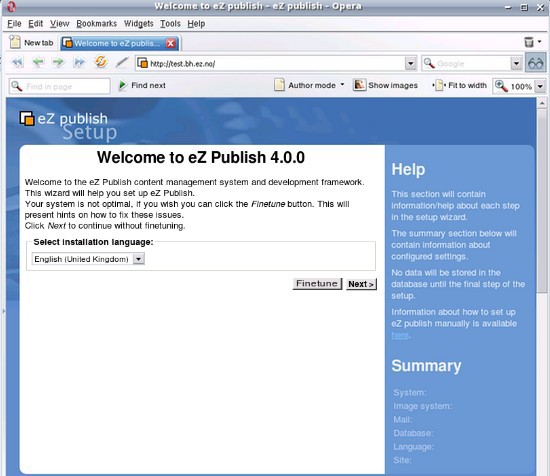The height and width of the screenshot is (476, 550).
Task: Open the Bookmarks menu
Action: [96, 24]
